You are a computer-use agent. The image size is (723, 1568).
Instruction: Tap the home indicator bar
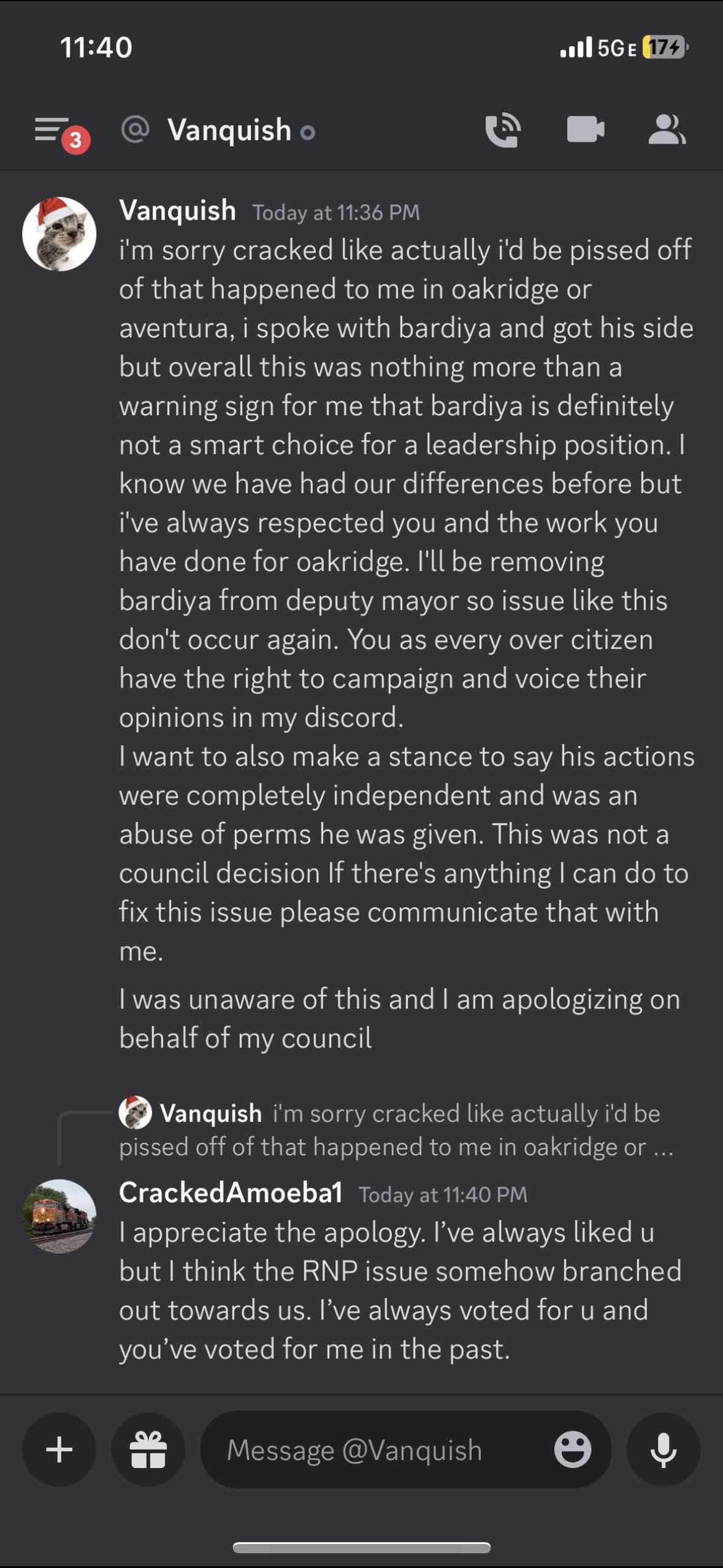point(361,1548)
